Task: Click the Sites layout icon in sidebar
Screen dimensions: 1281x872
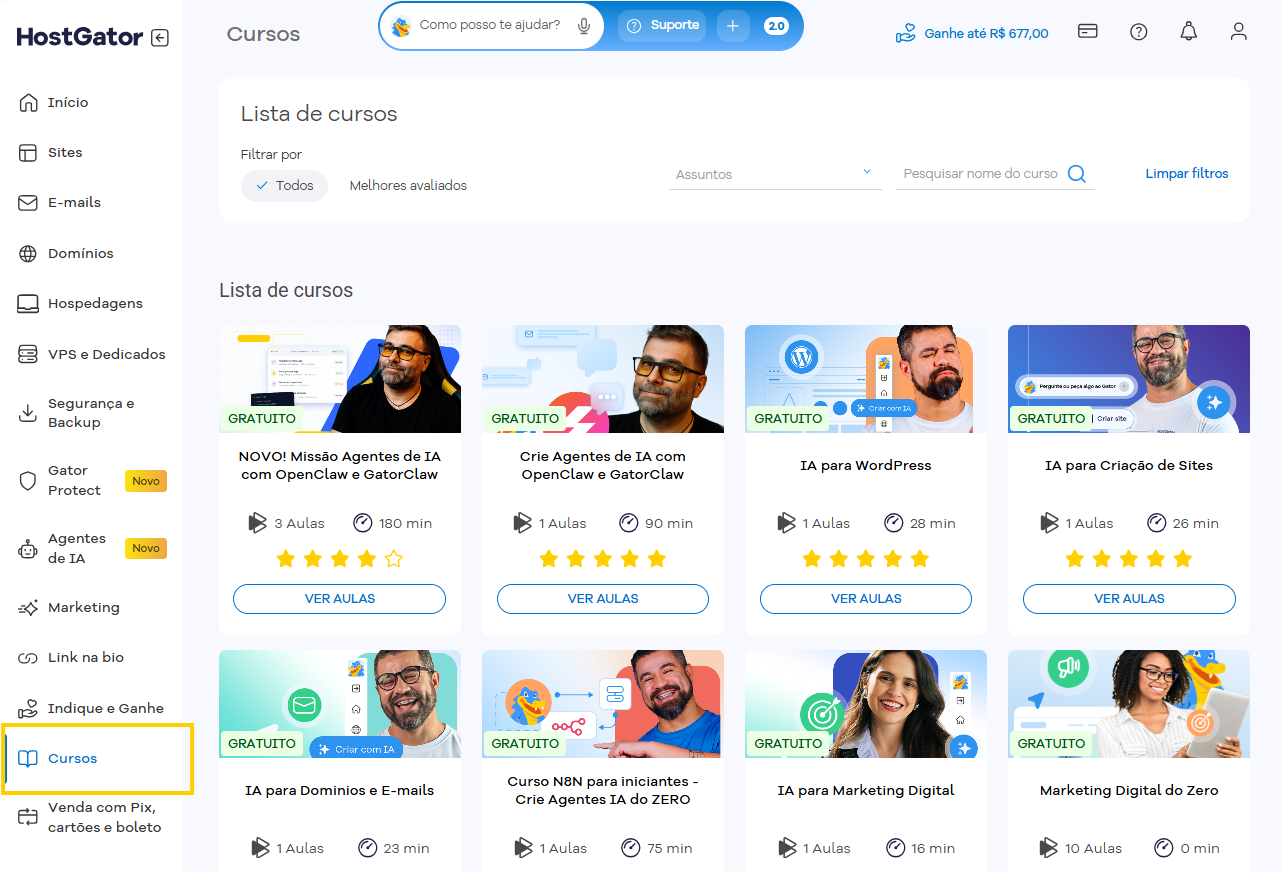Action: 28,152
